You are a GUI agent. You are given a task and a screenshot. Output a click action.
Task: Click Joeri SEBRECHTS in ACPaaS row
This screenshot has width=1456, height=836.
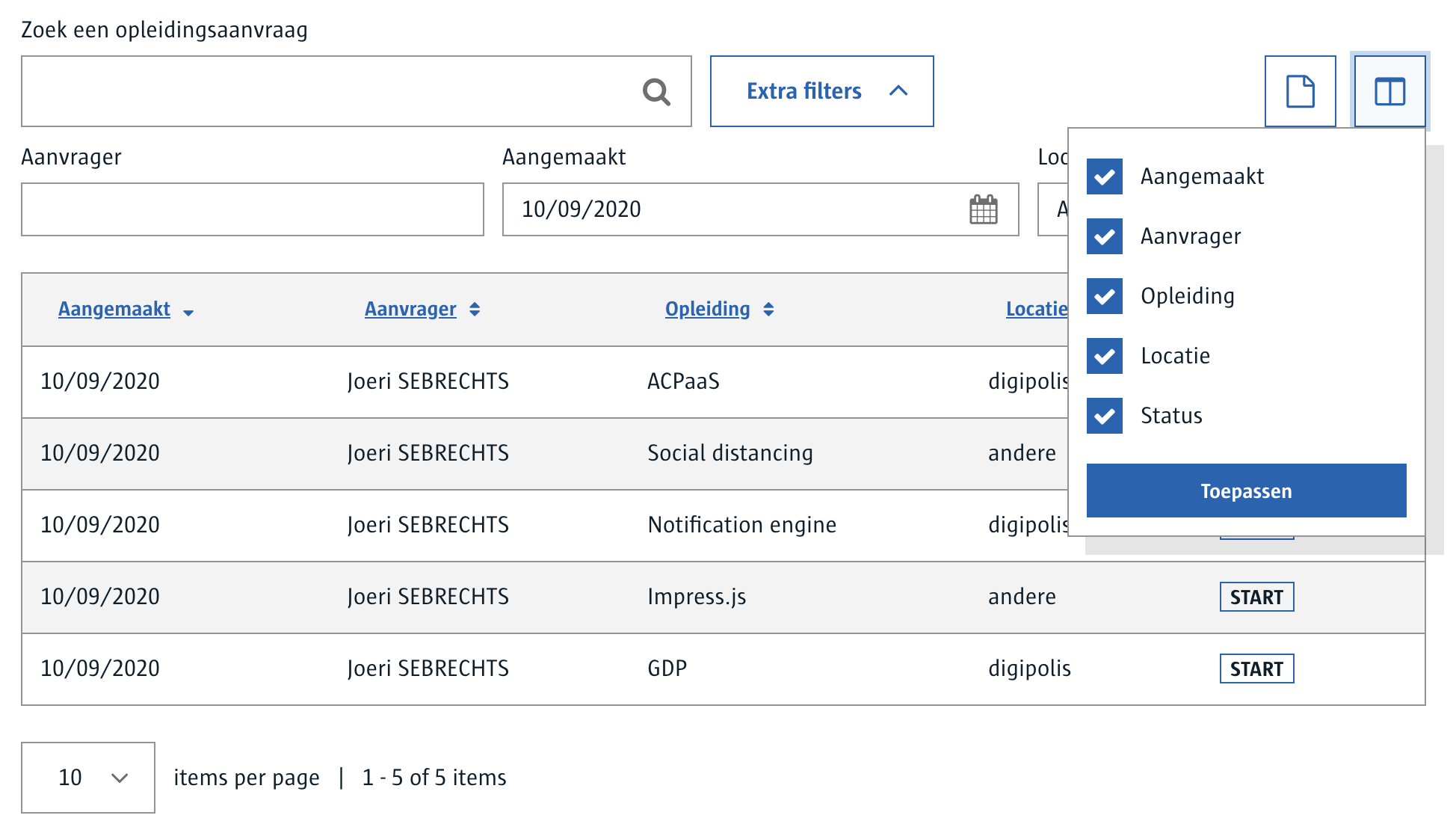(x=428, y=381)
